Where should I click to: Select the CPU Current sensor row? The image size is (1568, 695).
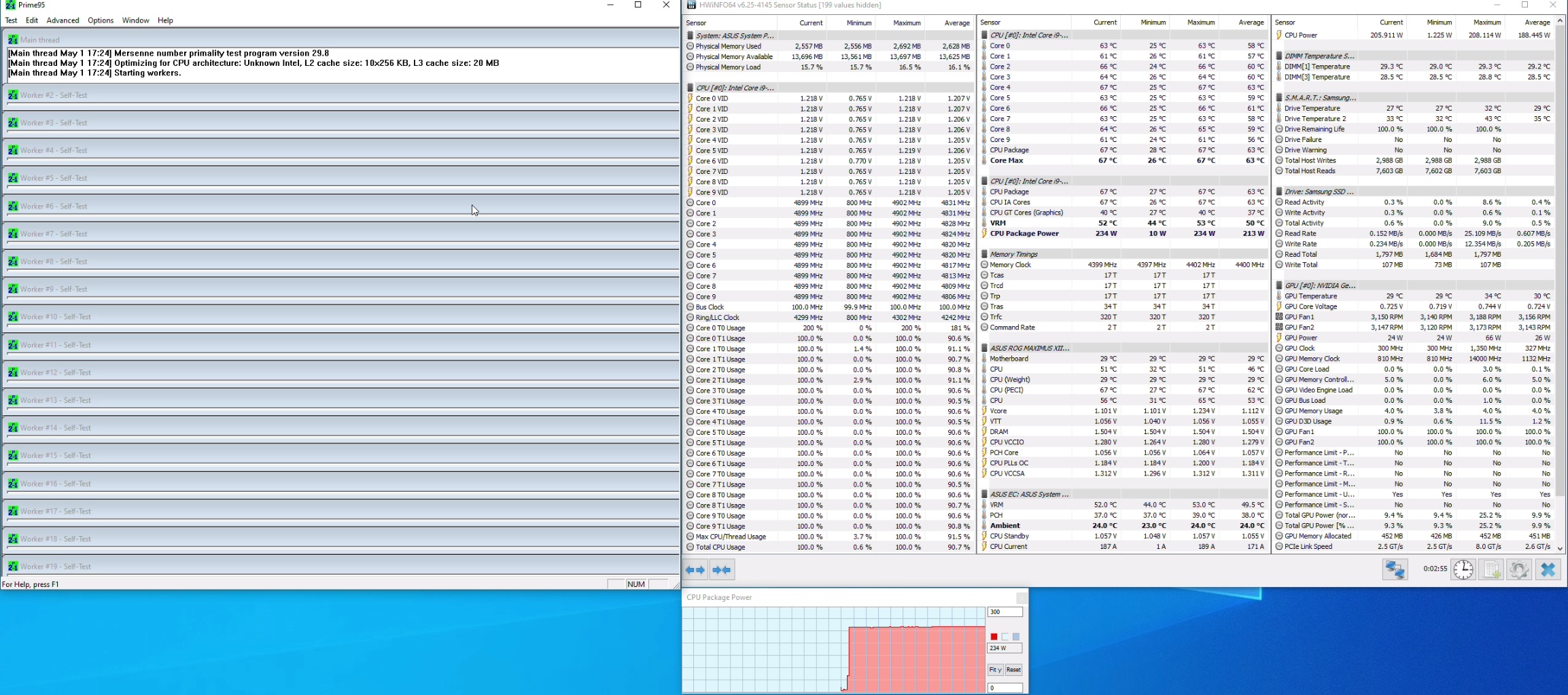click(x=1123, y=547)
